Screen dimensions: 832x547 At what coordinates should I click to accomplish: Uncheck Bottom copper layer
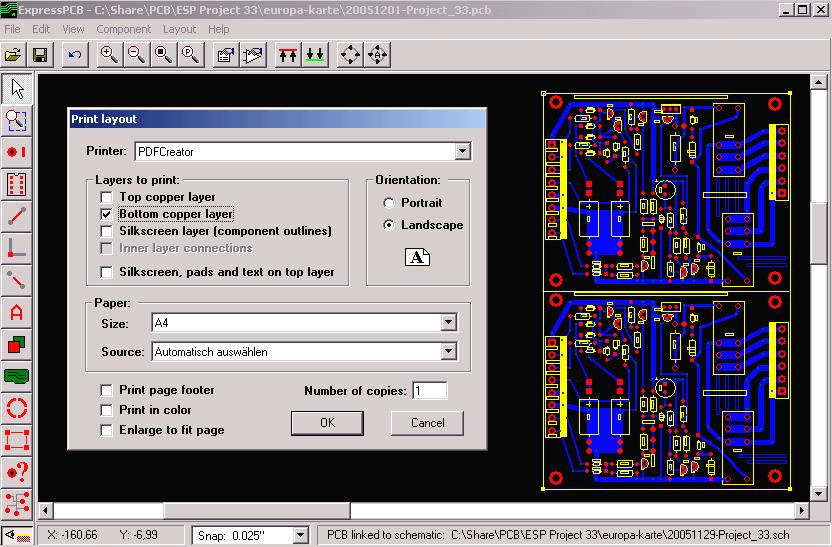click(x=107, y=214)
